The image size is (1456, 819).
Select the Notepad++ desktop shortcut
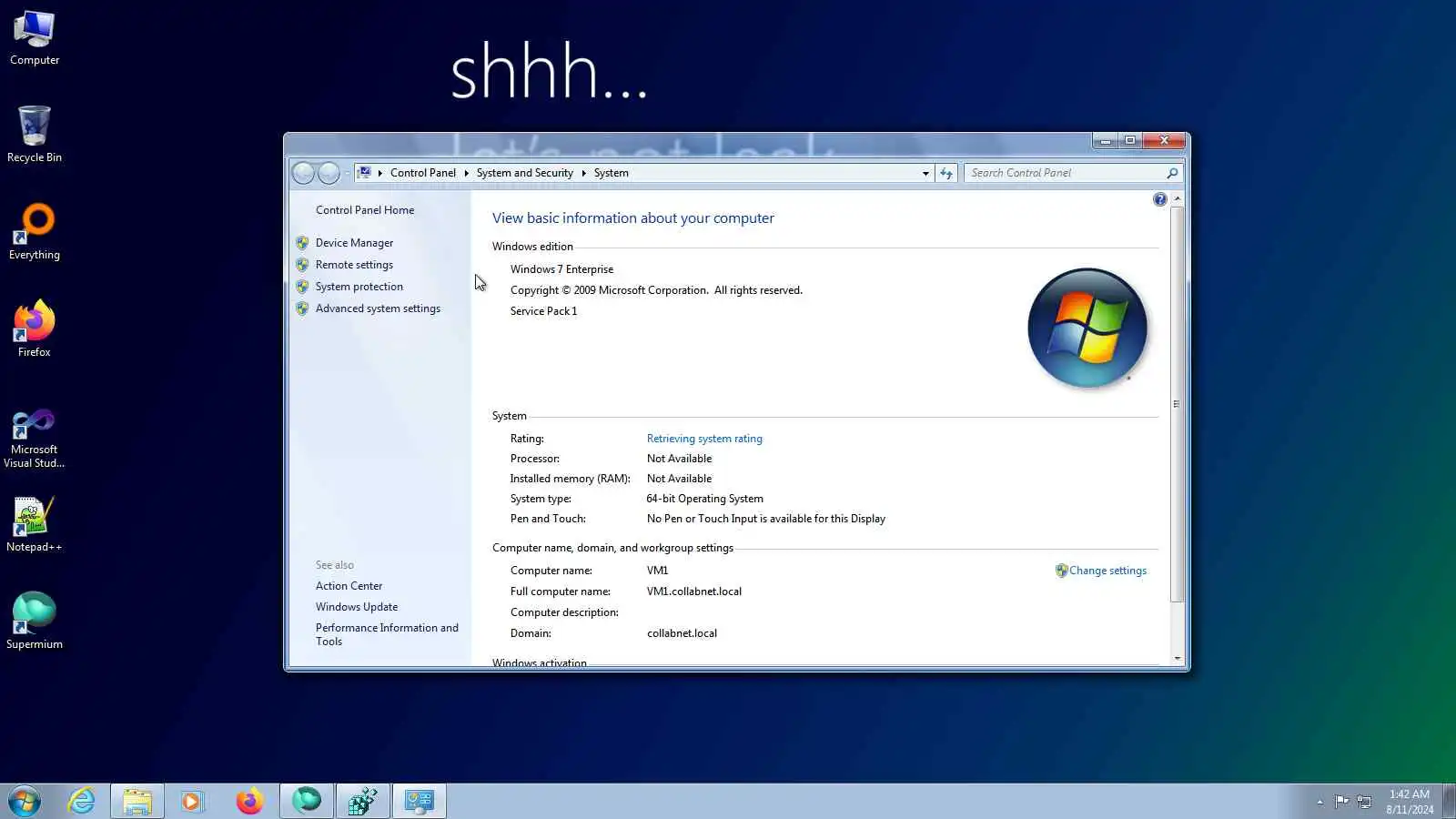point(35,524)
